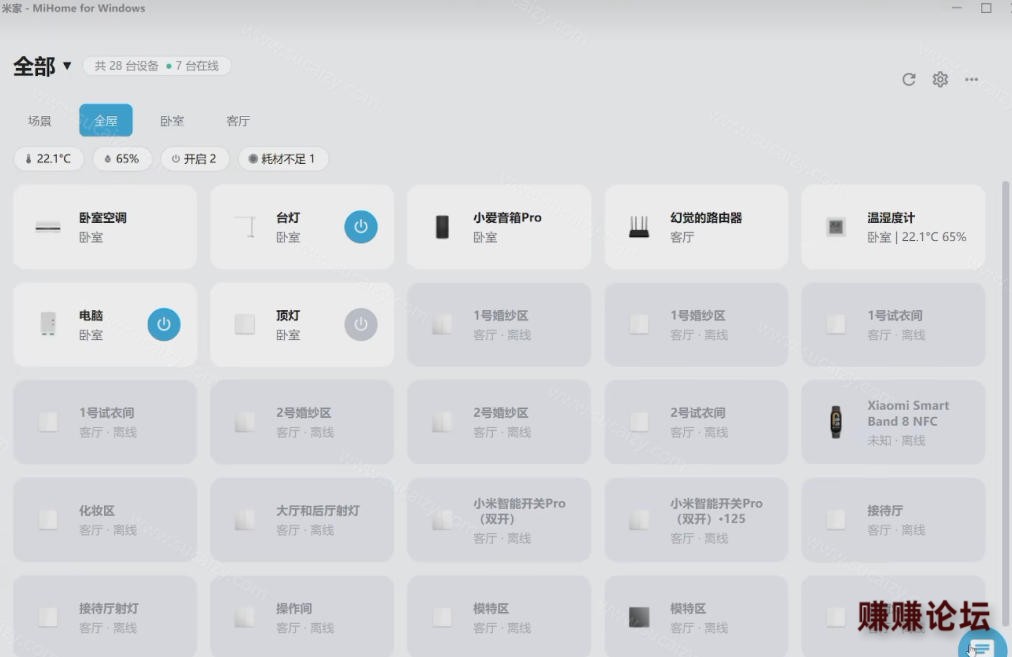Select the speaker icon for 小爱音箱Pro
This screenshot has height=657, width=1012.
442,227
